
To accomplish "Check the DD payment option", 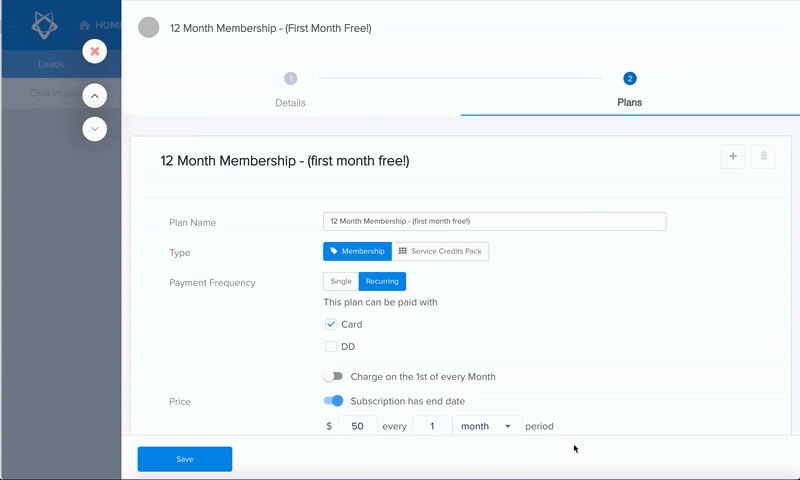I will (331, 347).
